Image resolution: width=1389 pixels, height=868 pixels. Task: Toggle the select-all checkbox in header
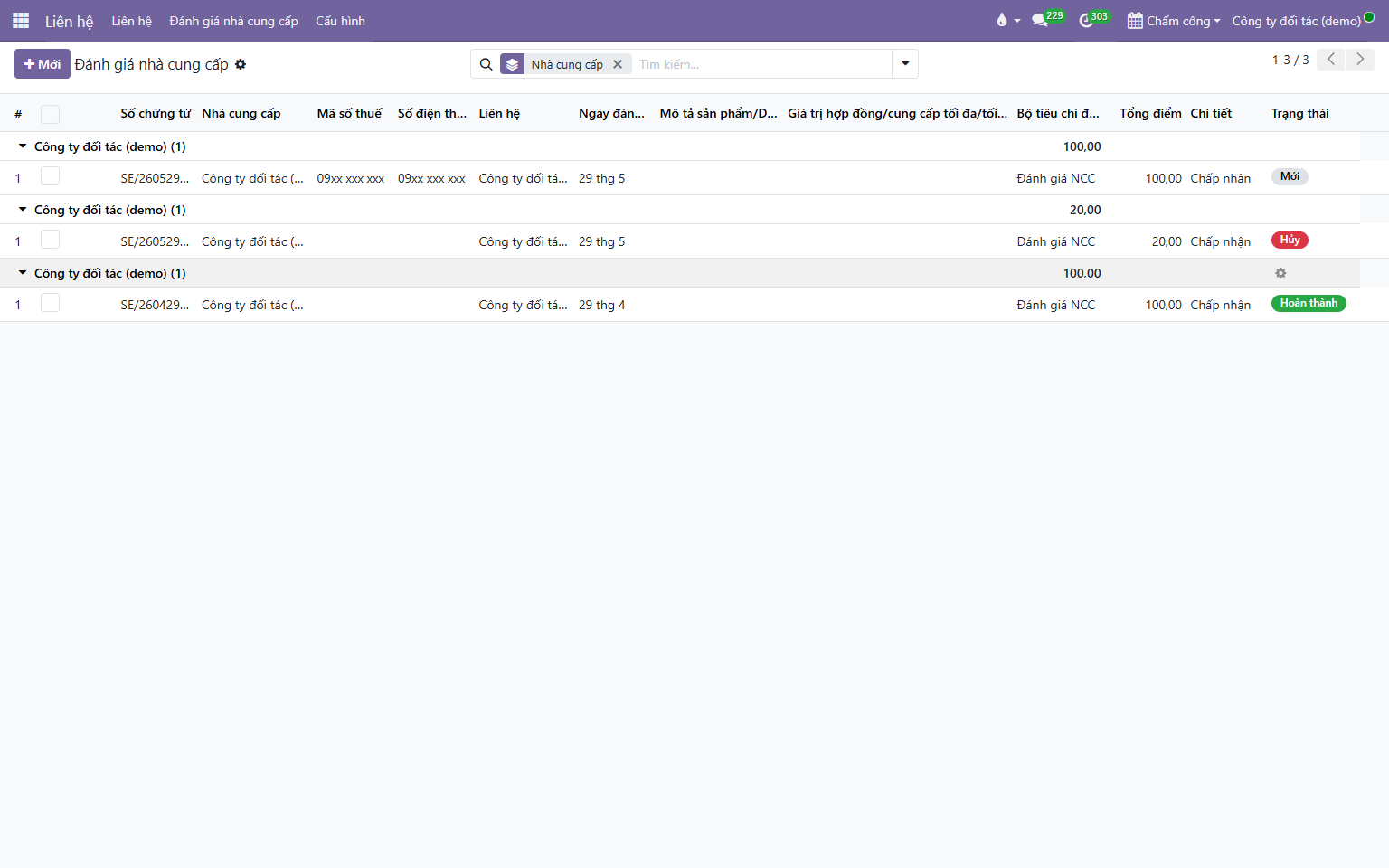(50, 114)
